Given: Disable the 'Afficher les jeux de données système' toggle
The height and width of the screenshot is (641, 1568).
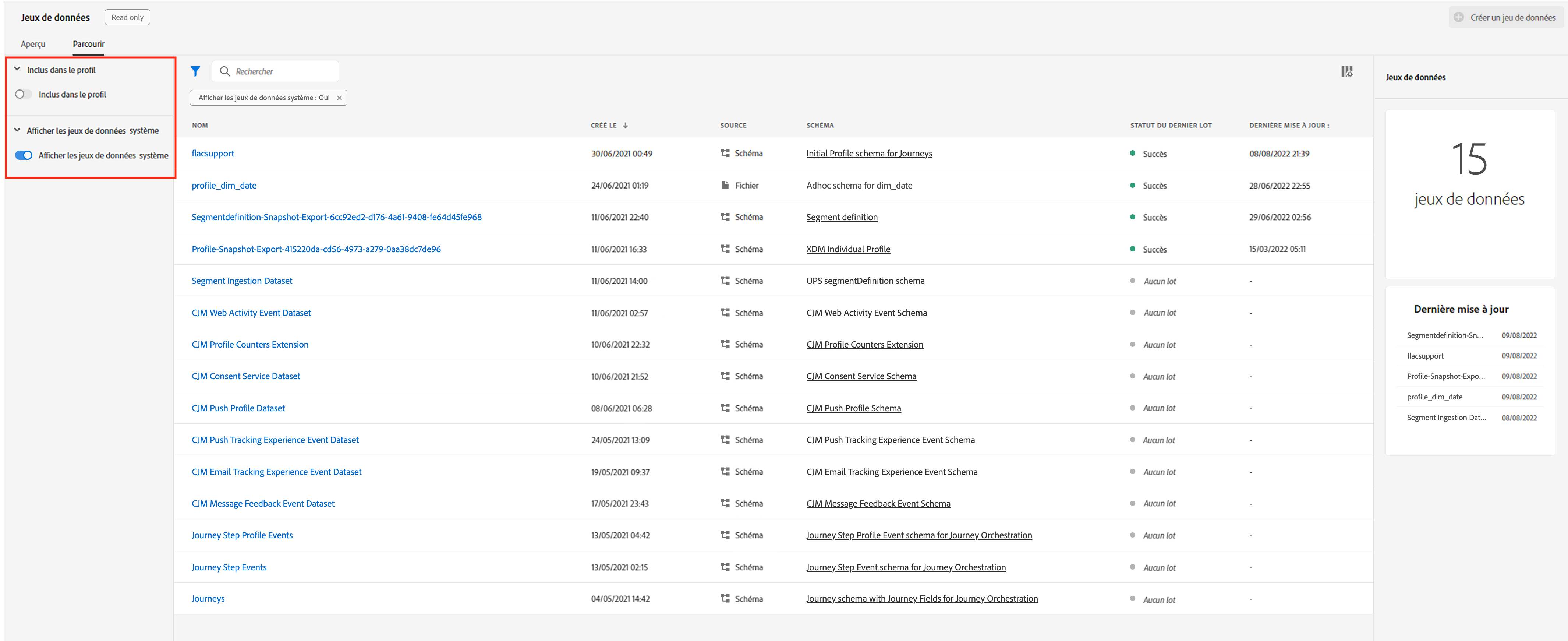Looking at the screenshot, I should click(24, 155).
